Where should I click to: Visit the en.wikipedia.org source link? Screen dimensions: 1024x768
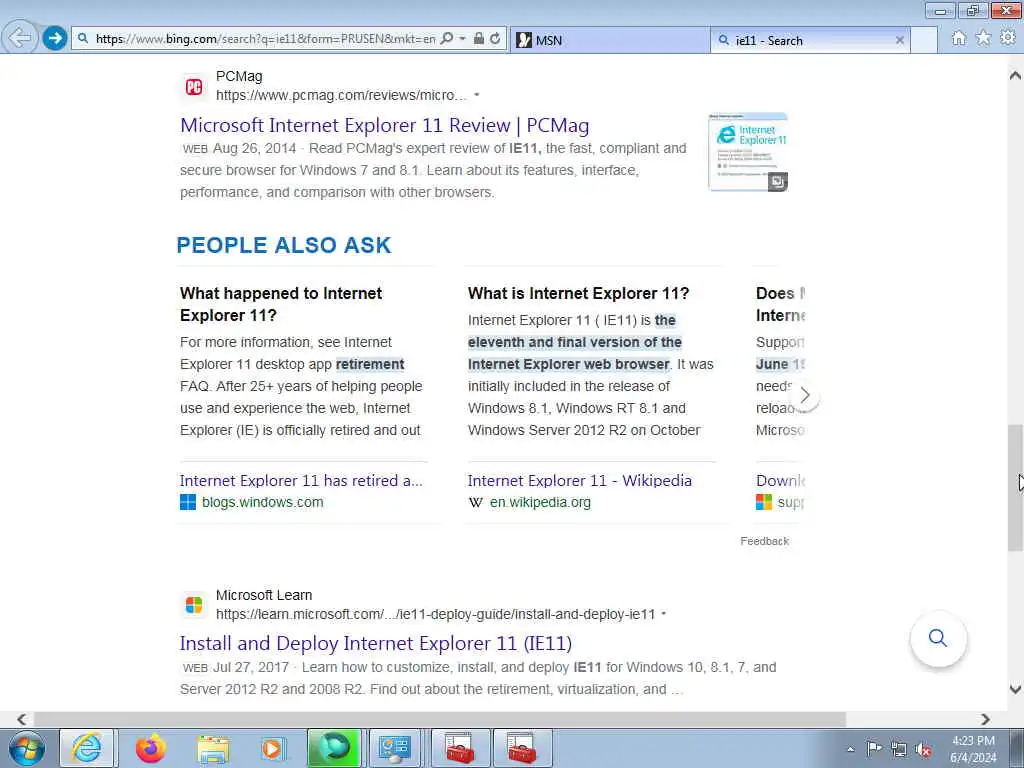pyautogui.click(x=540, y=502)
